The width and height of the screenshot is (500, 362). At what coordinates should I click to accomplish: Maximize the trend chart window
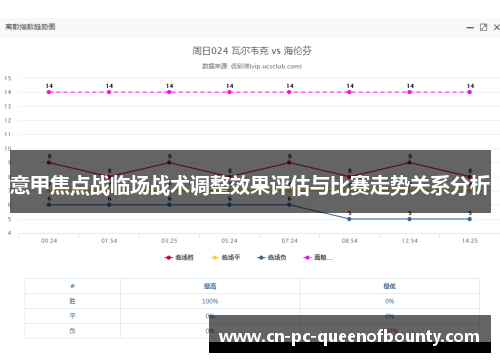click(483, 27)
